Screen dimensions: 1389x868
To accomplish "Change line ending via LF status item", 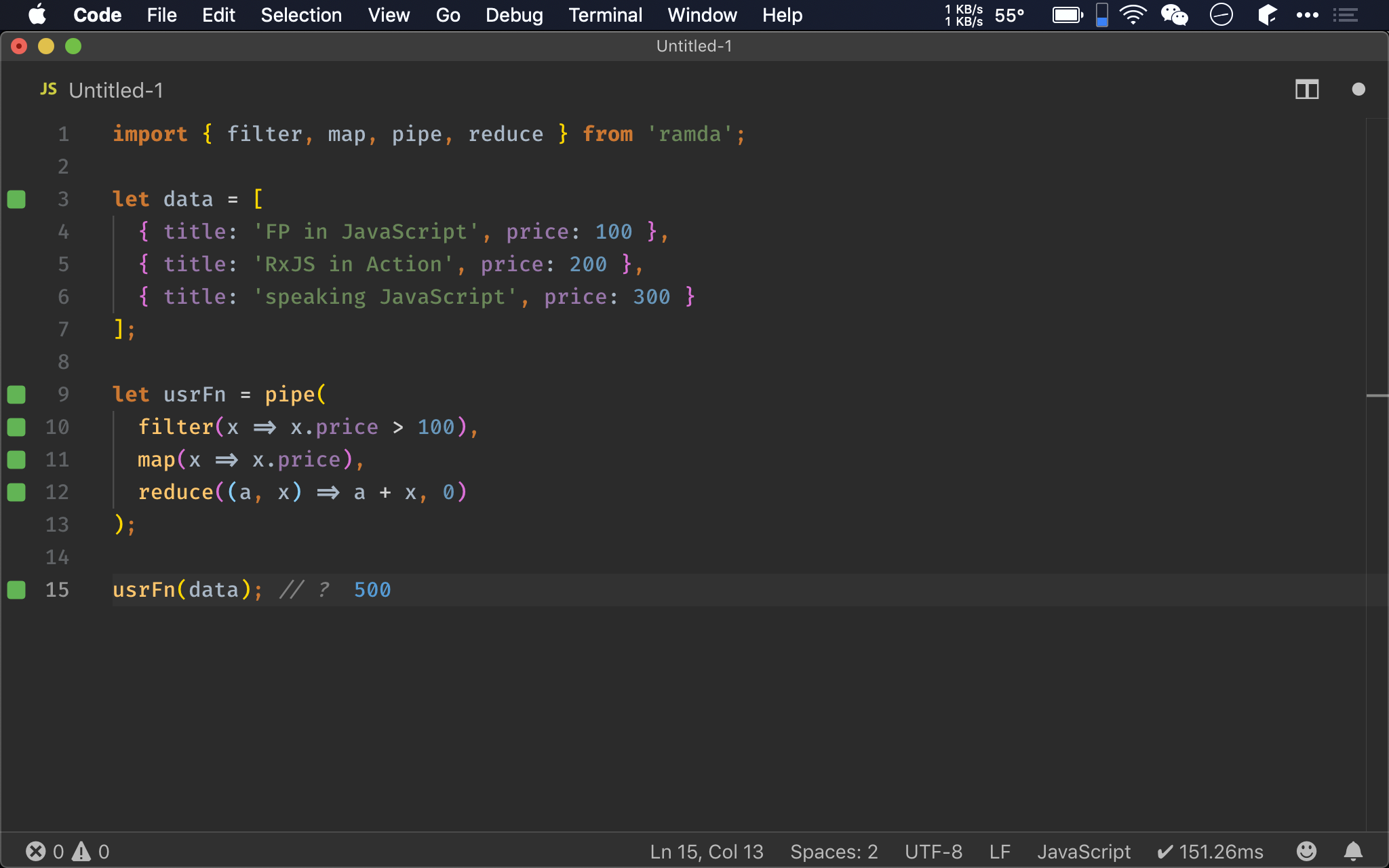I will (x=1000, y=852).
